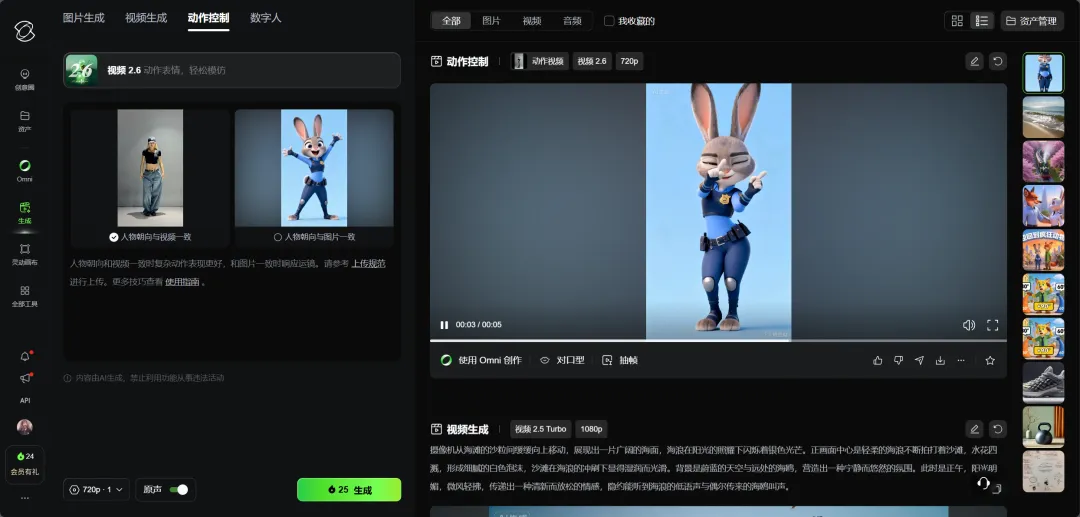Edit the 视频生成 task with pencil icon
Viewport: 1080px width, 517px height.
pyautogui.click(x=974, y=429)
